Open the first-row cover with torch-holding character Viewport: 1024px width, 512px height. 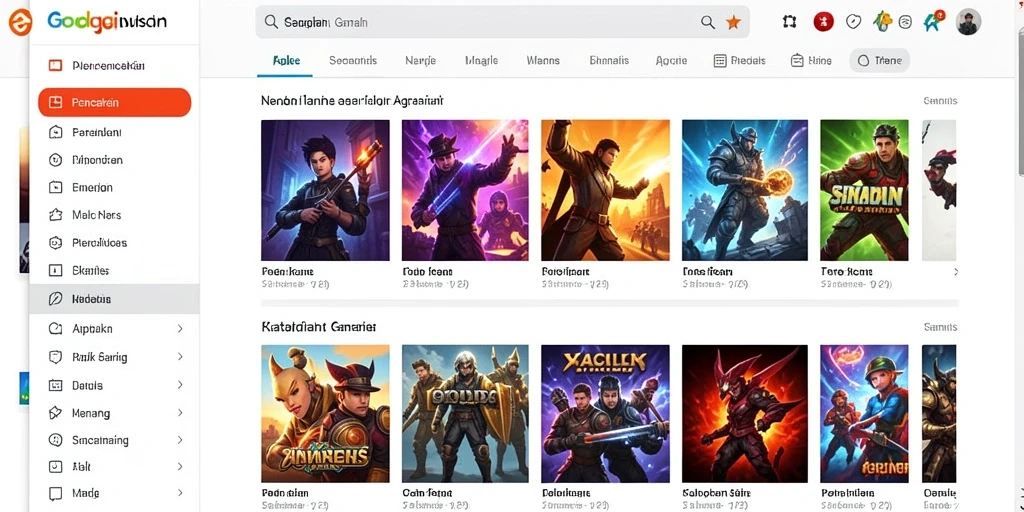coord(325,190)
